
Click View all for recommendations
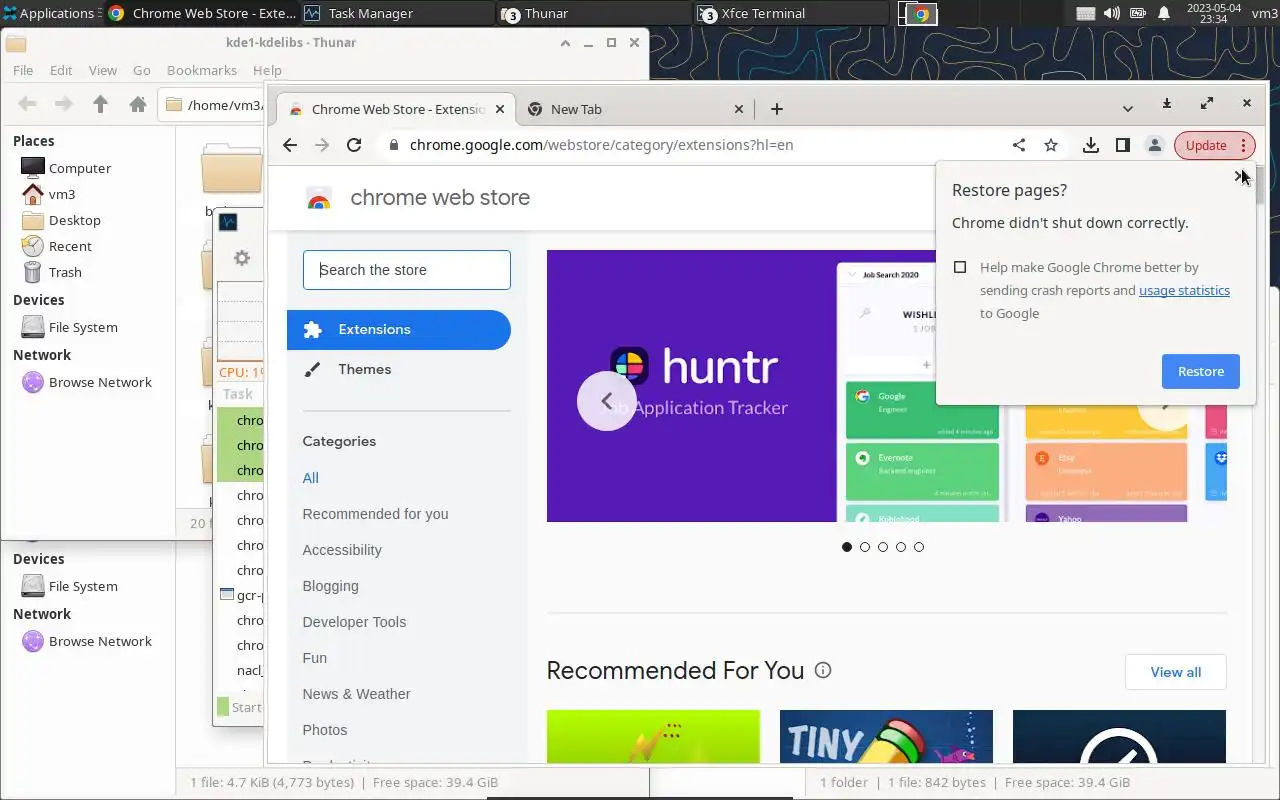[1176, 672]
